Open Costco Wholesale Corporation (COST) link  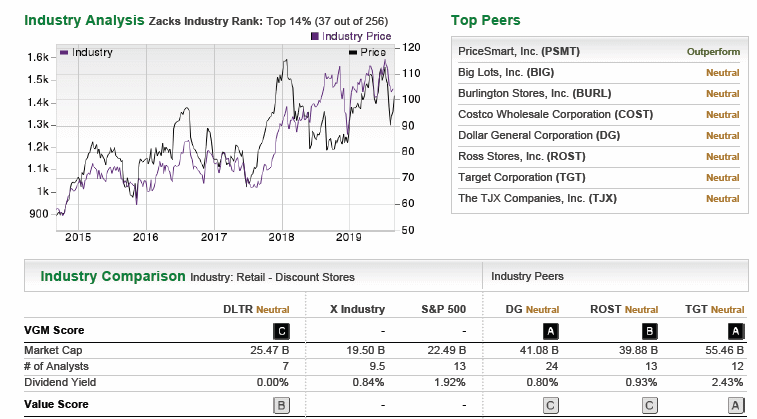point(555,114)
